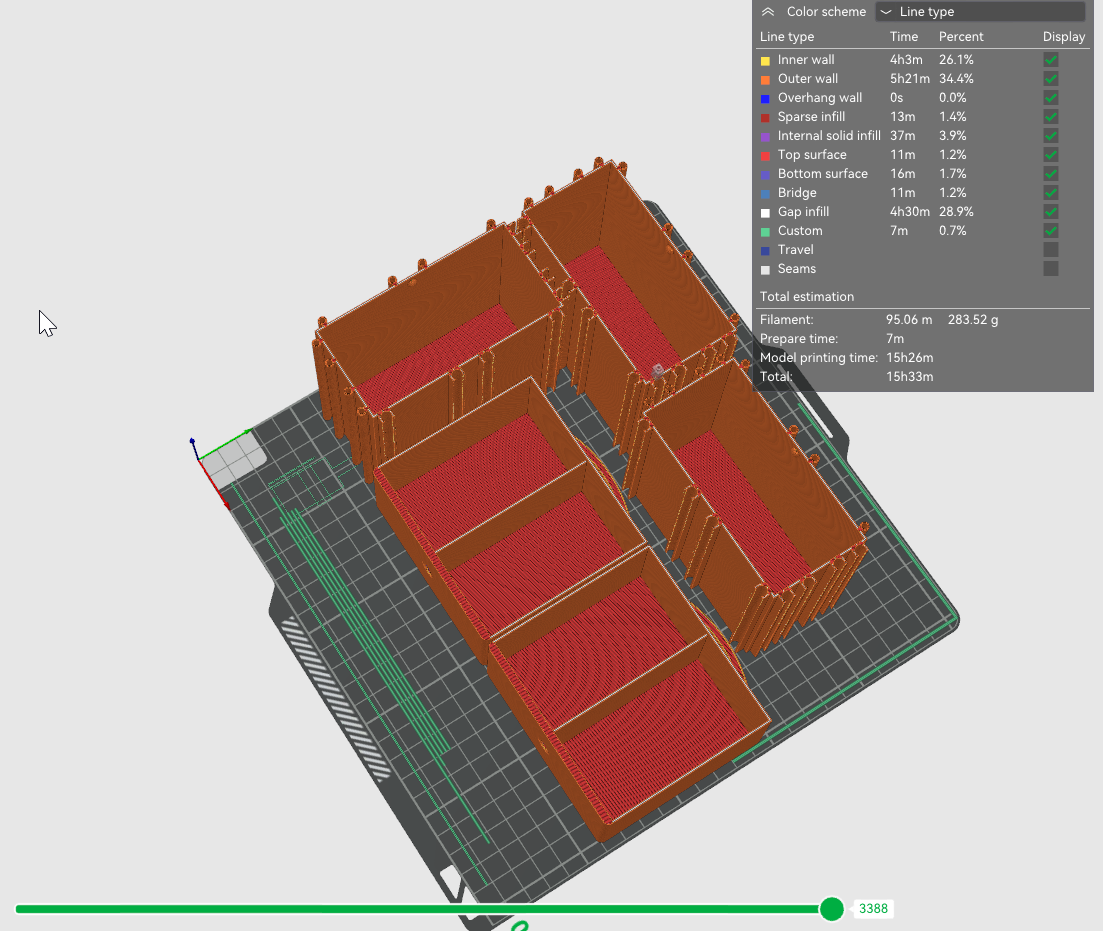Hide the Inner wall line type
The width and height of the screenshot is (1103, 931).
1050,59
